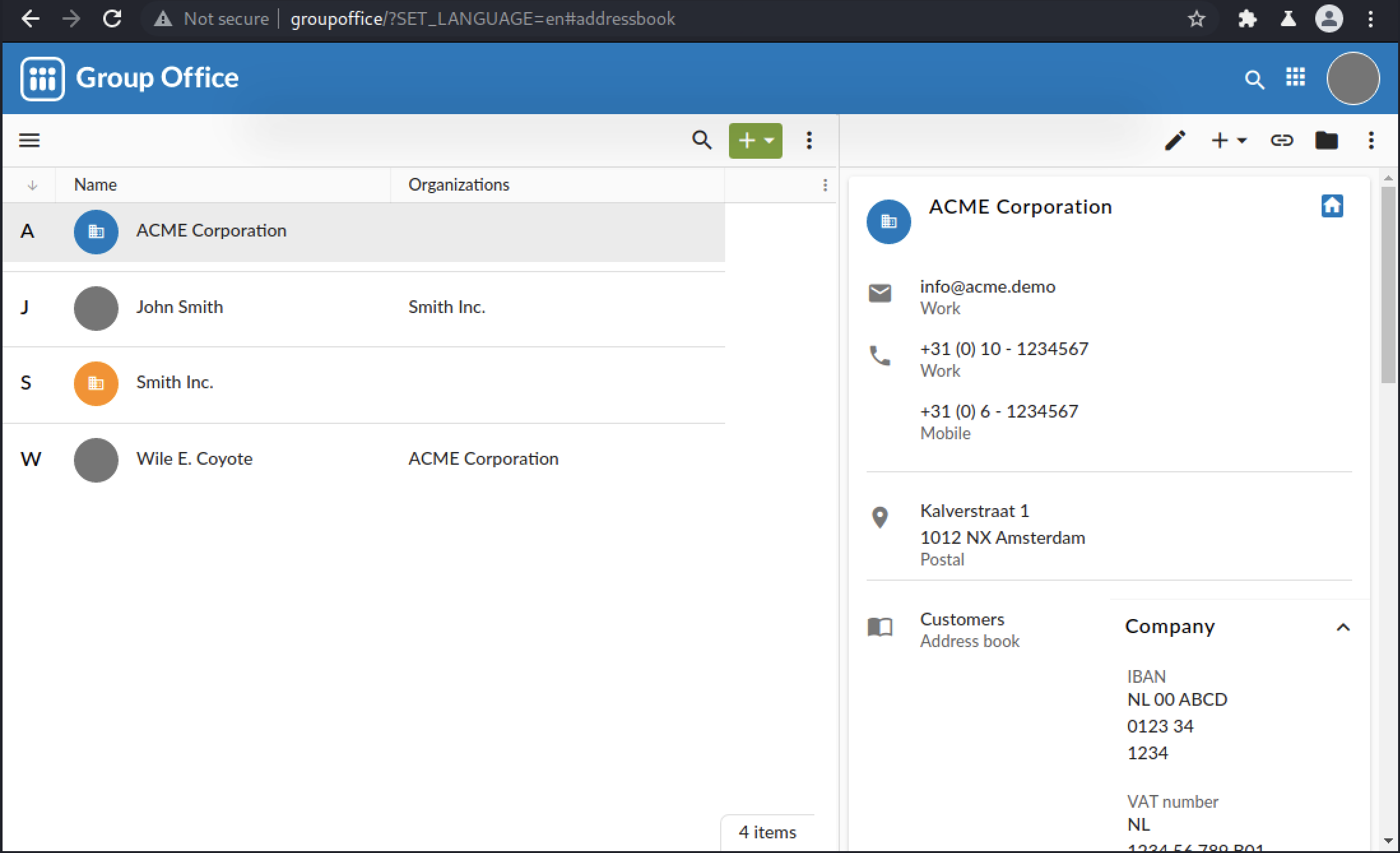Viewport: 1400px width, 853px height.
Task: Open column settings dots in header
Action: coord(825,185)
